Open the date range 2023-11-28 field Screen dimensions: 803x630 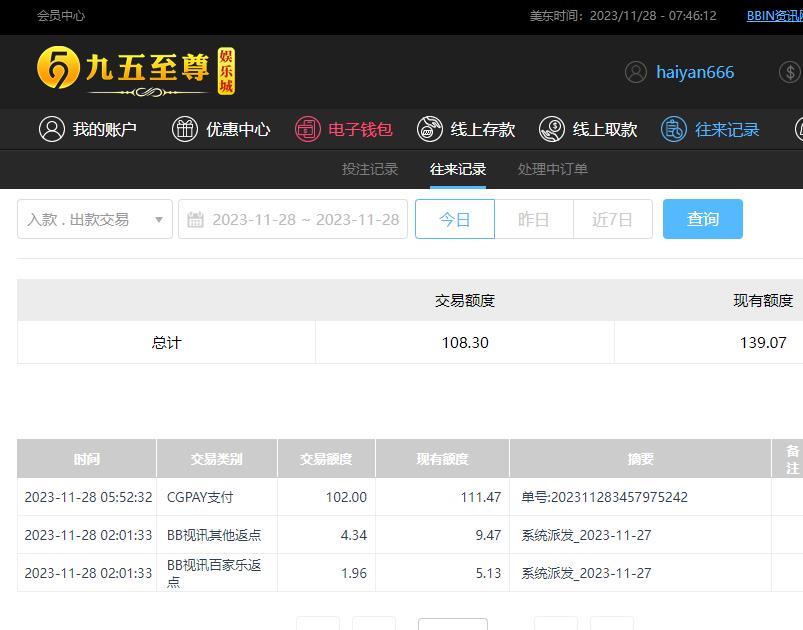(293, 219)
